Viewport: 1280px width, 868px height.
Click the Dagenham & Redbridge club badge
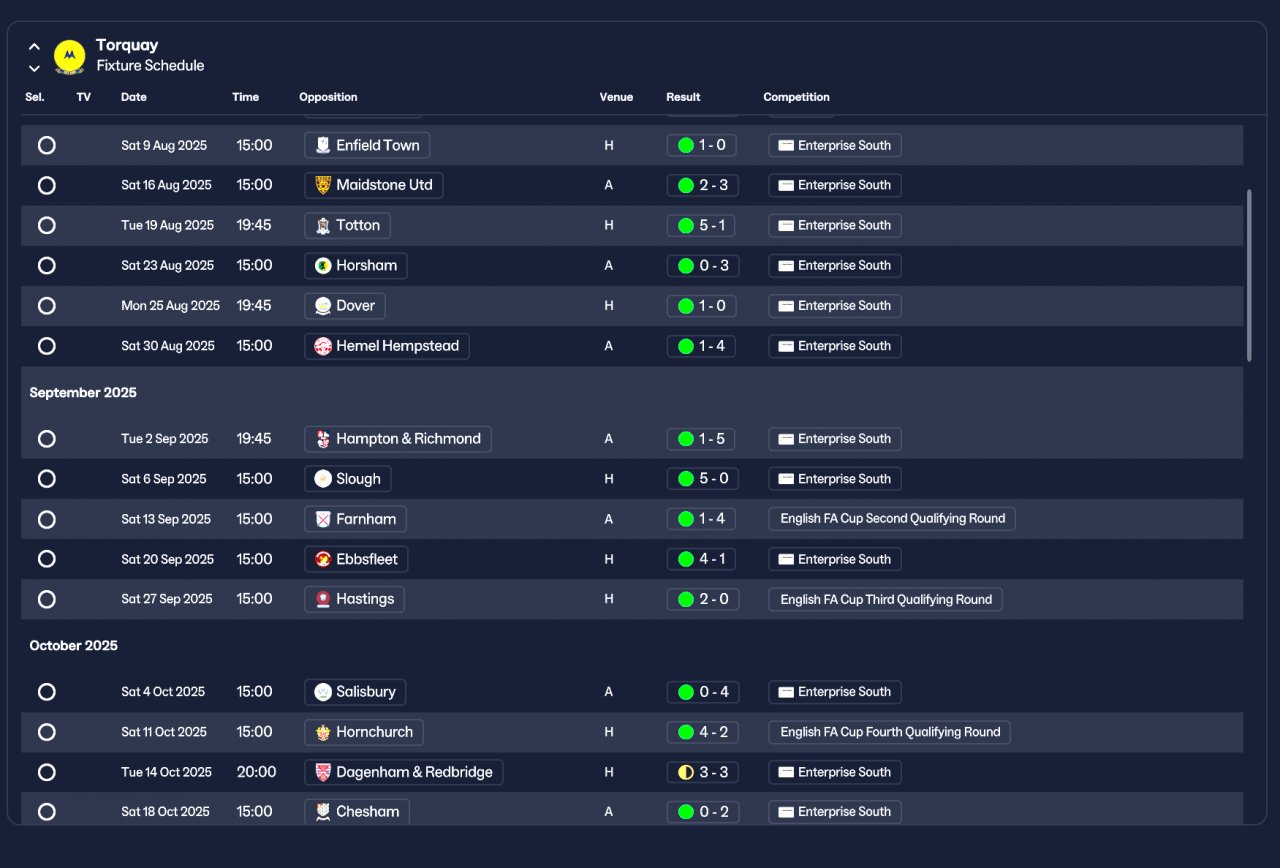coord(322,771)
